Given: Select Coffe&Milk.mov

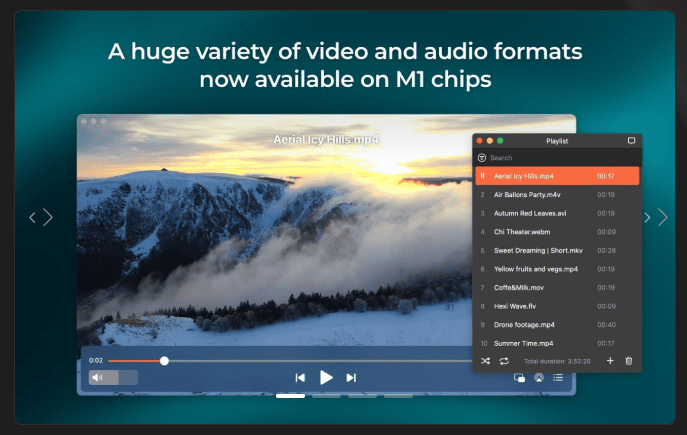Looking at the screenshot, I should click(x=557, y=287).
